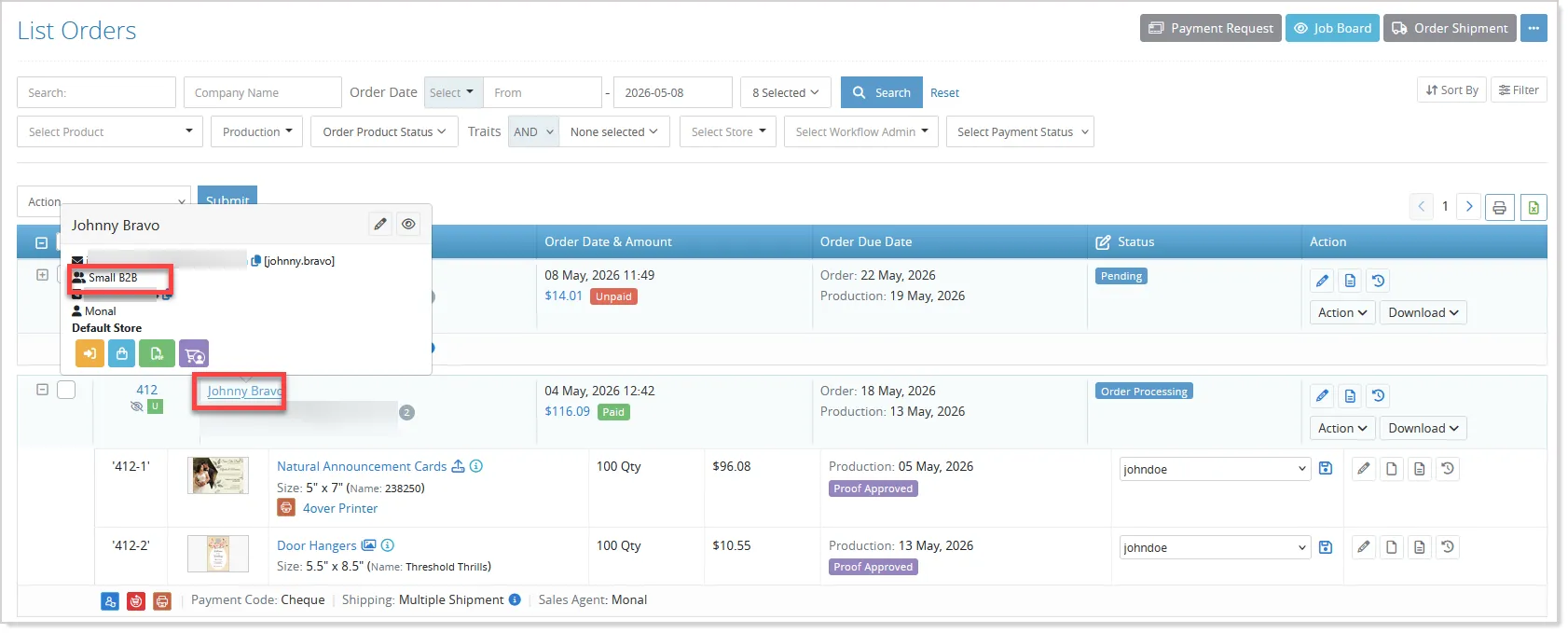Open history for the Pending order

(1378, 281)
